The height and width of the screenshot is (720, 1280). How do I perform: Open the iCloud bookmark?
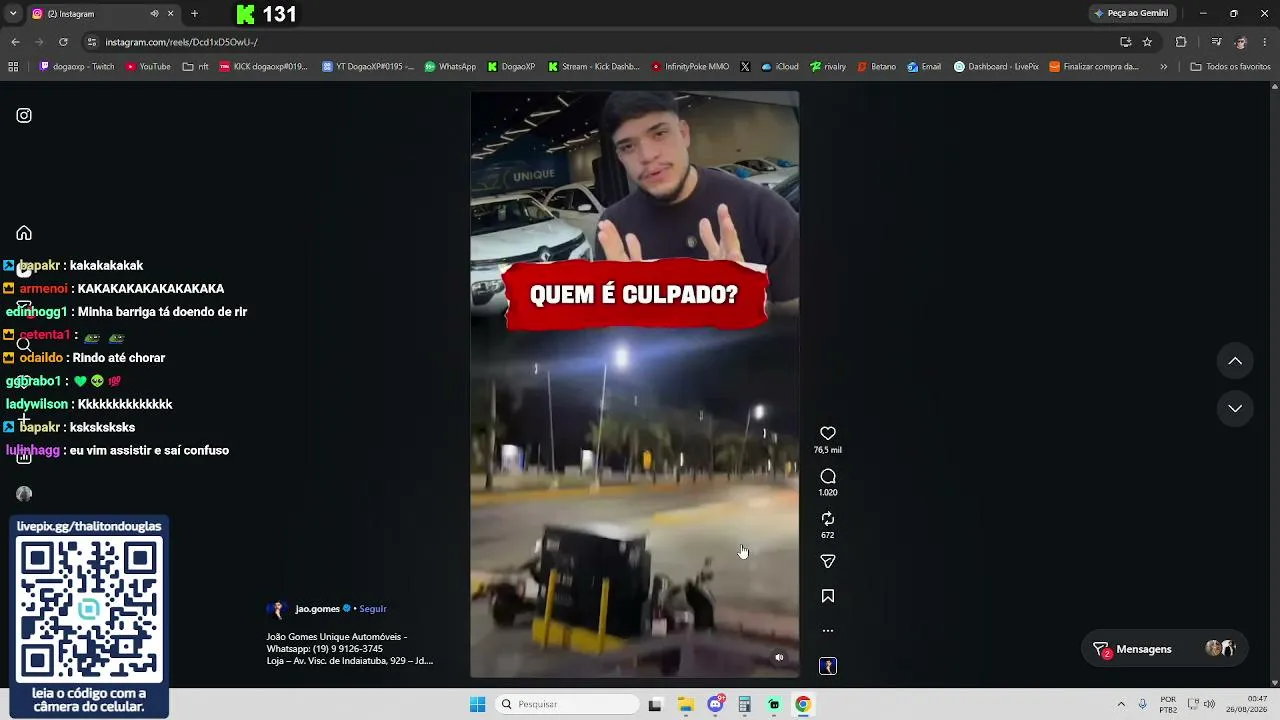click(x=780, y=67)
